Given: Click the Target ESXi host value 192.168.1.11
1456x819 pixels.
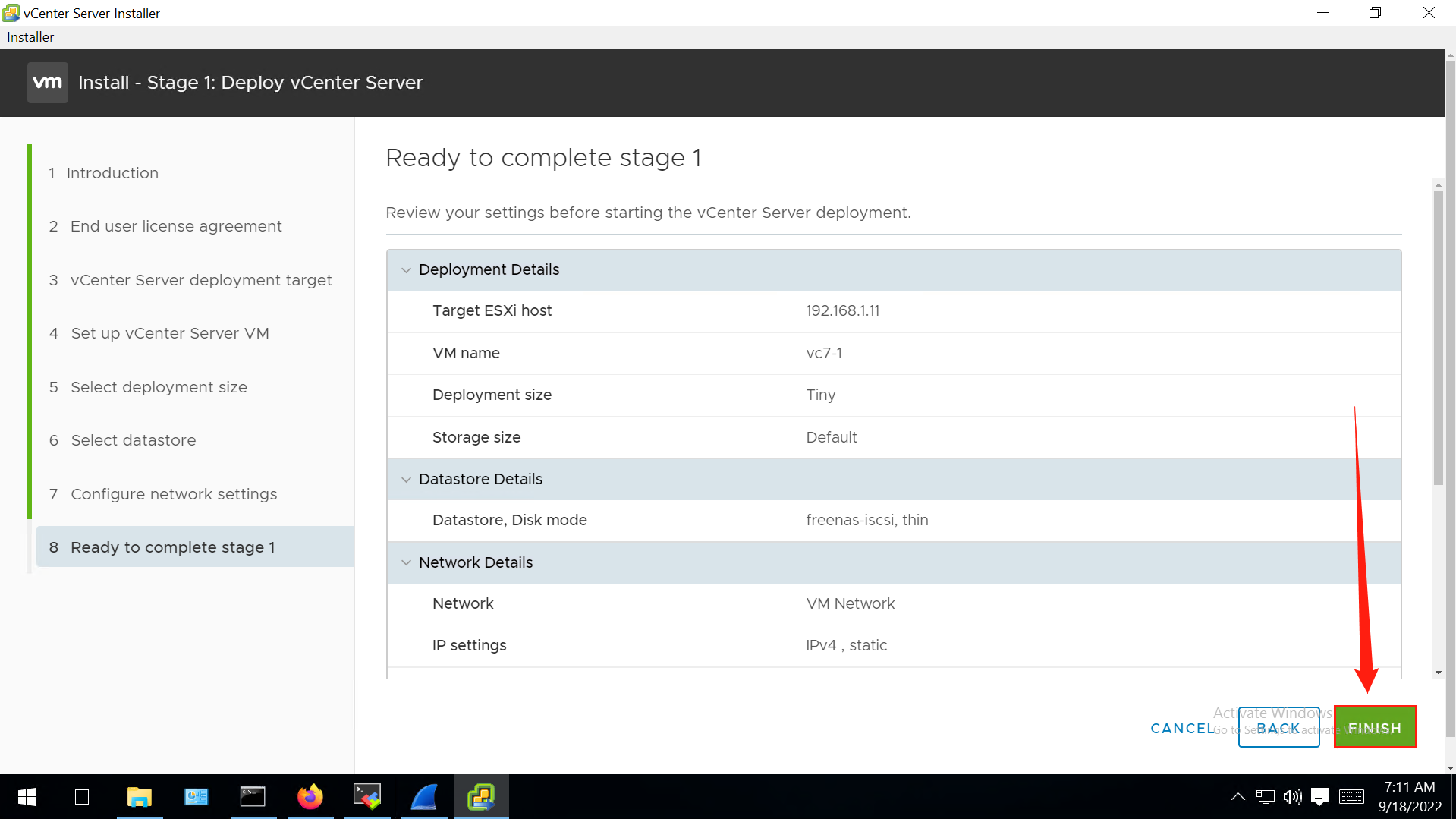Looking at the screenshot, I should coord(842,311).
